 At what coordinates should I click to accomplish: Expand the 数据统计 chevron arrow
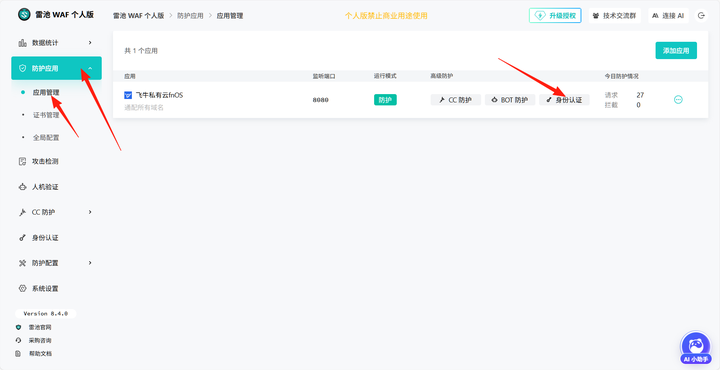[90, 43]
